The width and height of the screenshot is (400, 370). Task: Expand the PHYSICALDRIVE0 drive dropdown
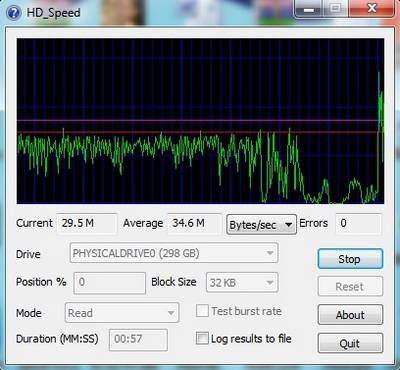tap(173, 253)
